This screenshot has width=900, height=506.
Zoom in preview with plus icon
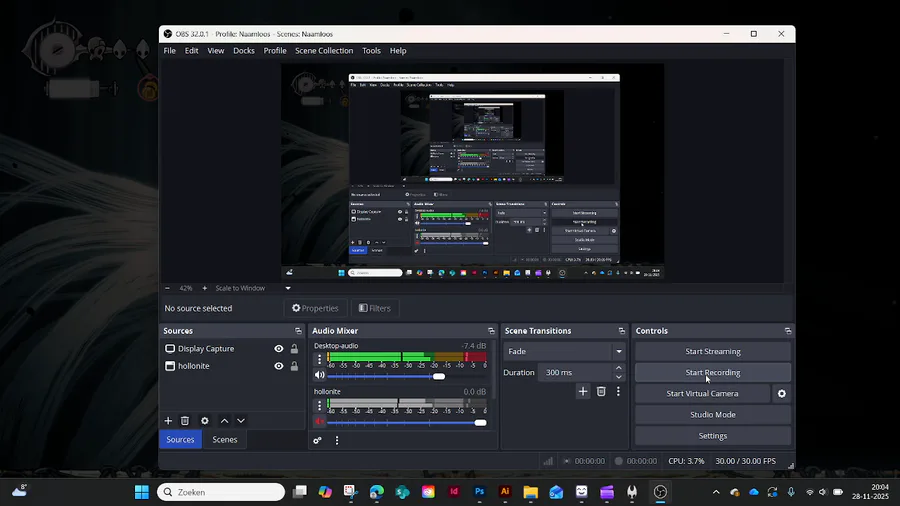[x=204, y=288]
